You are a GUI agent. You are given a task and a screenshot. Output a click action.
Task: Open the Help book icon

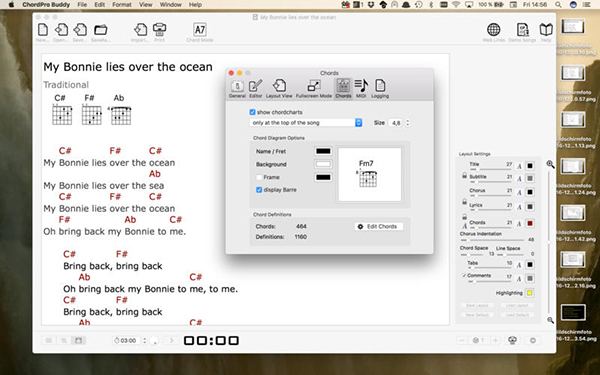(546, 29)
